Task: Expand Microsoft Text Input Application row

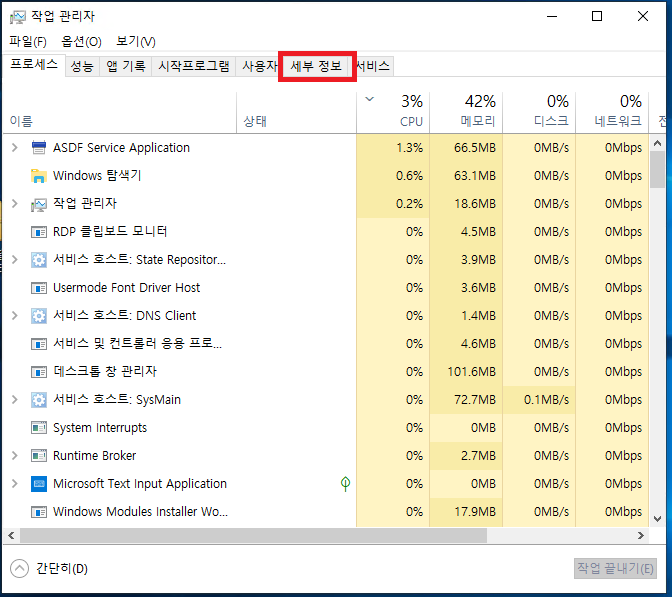Action: (15, 483)
